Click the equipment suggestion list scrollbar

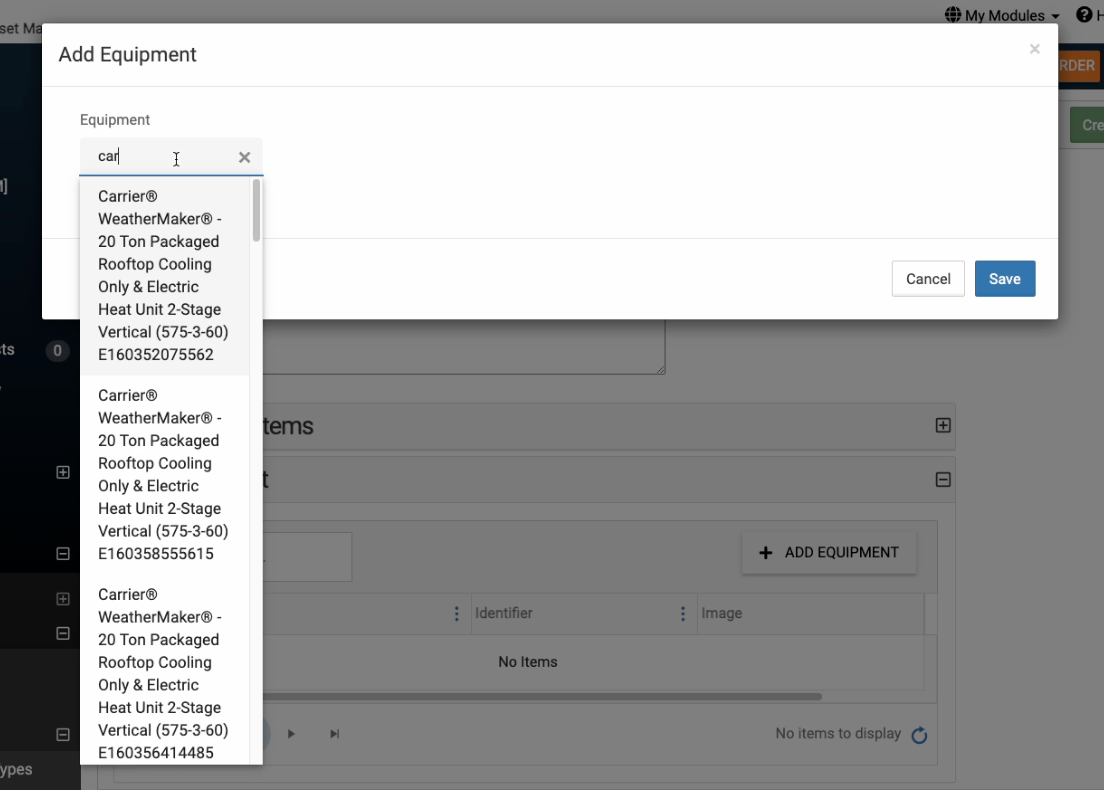click(257, 210)
